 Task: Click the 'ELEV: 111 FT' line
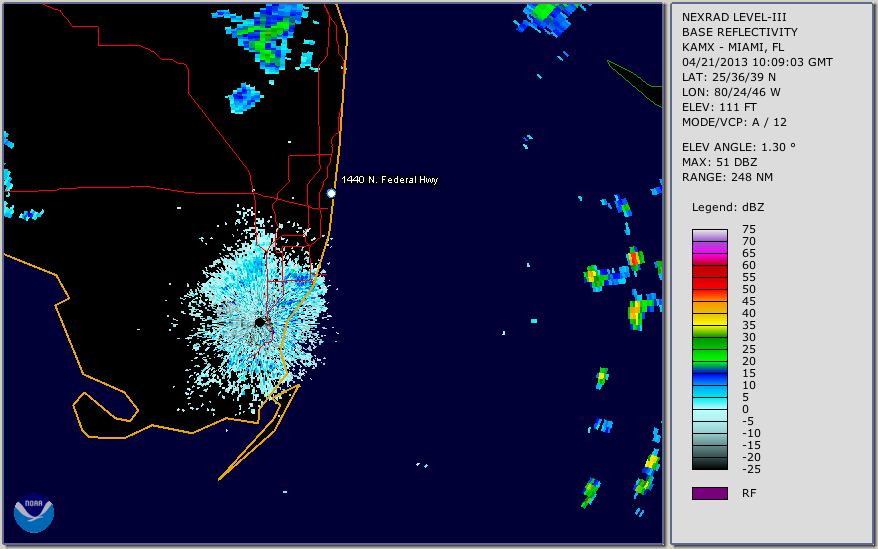(719, 107)
